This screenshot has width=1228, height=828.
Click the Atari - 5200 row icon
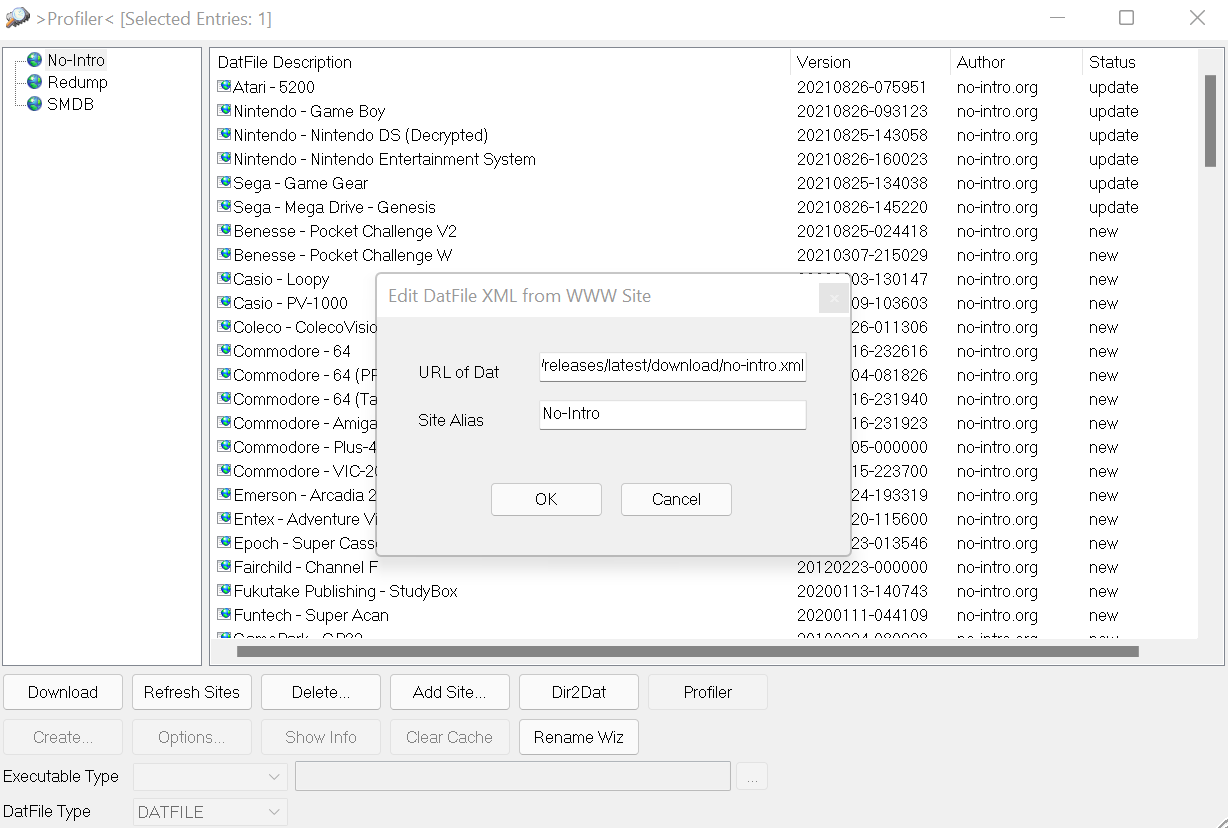[225, 86]
